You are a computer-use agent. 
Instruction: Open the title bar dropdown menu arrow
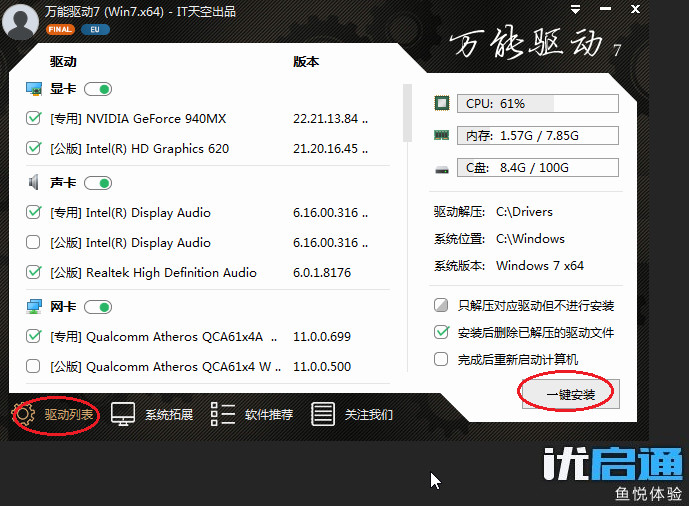(x=575, y=9)
